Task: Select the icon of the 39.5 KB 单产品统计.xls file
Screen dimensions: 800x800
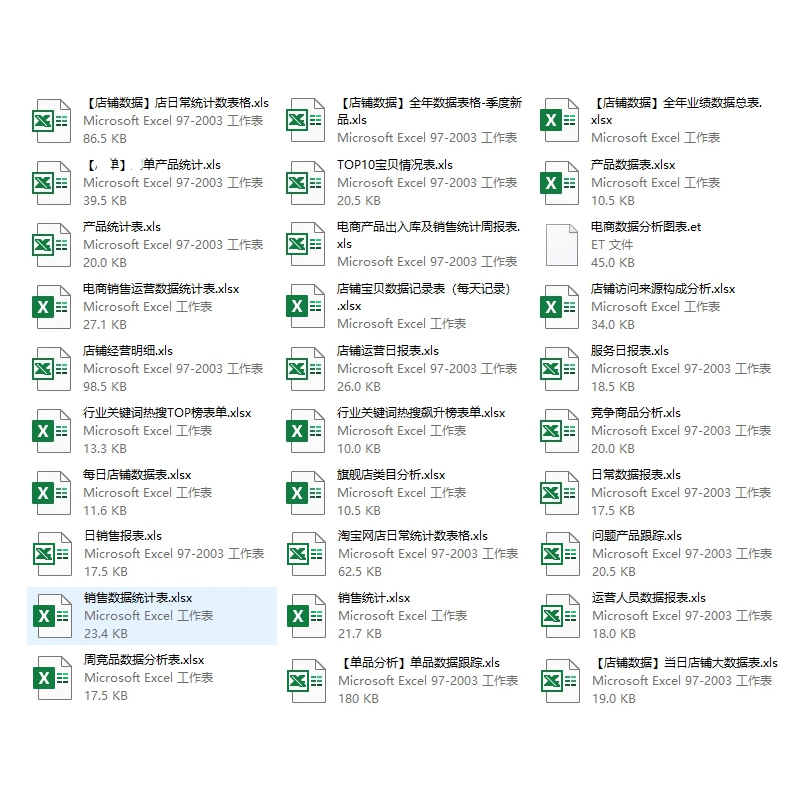Action: 52,183
